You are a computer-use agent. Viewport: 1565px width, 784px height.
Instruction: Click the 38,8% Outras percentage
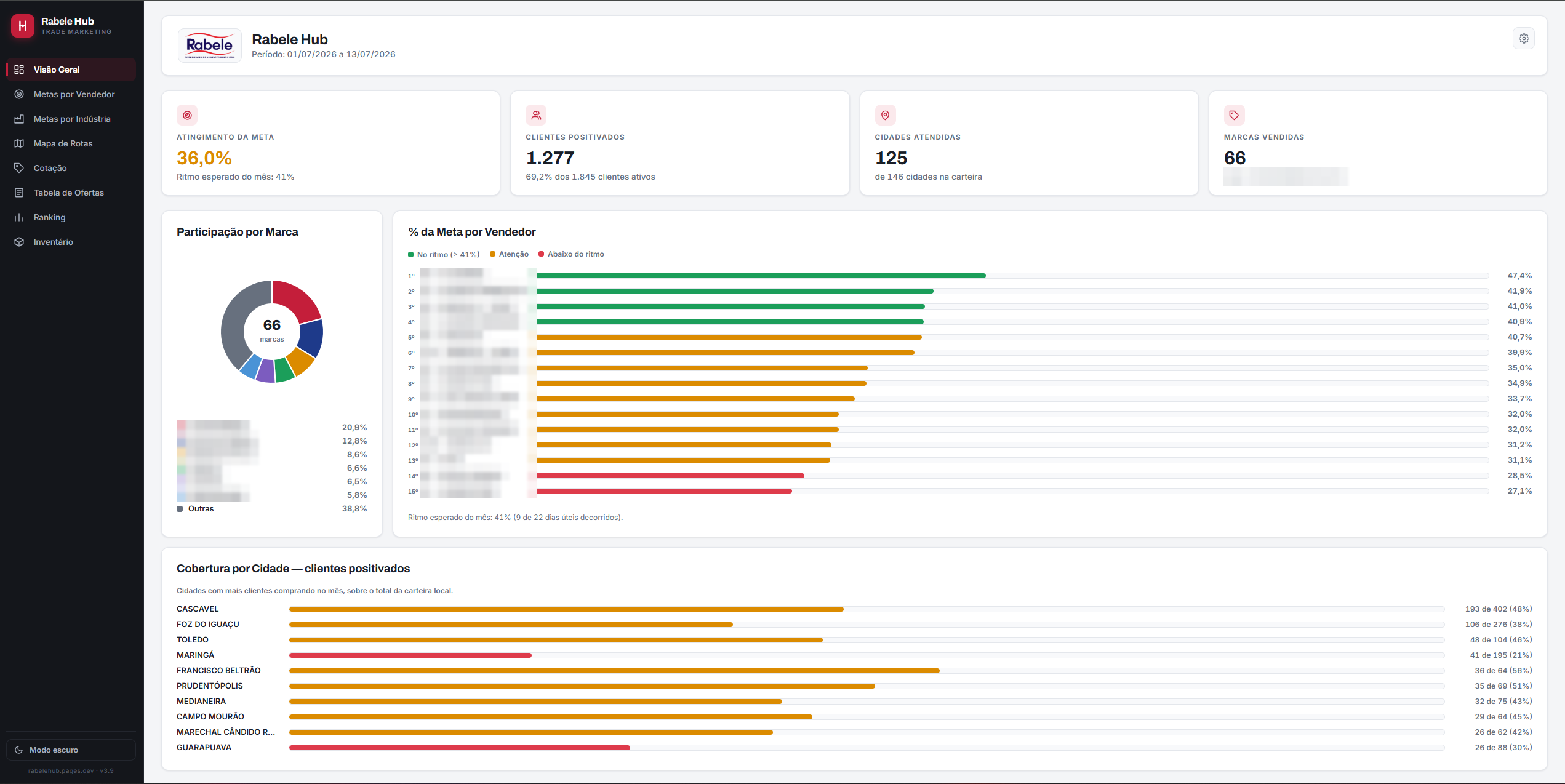(354, 509)
